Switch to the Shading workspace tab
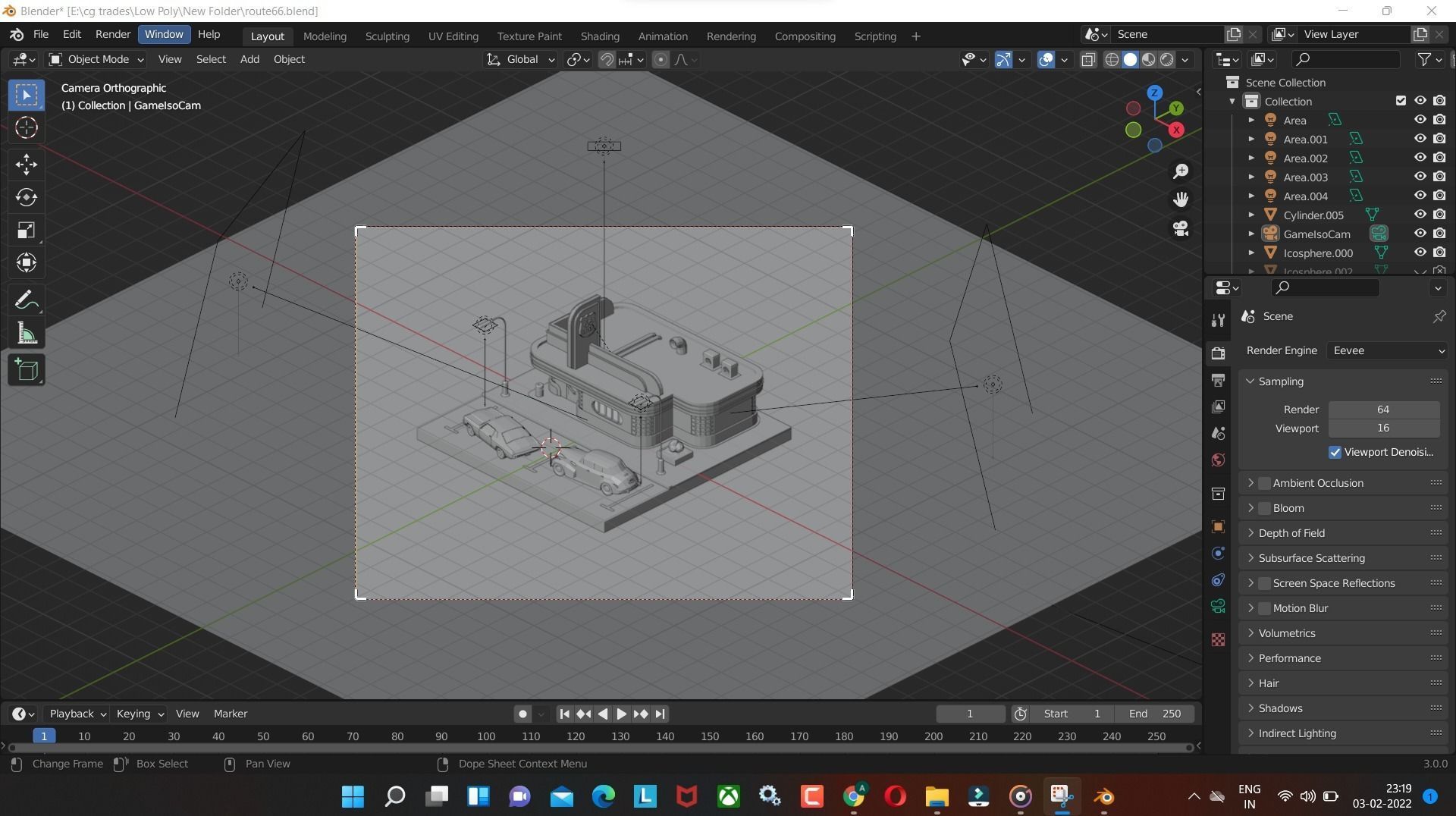 click(x=600, y=36)
